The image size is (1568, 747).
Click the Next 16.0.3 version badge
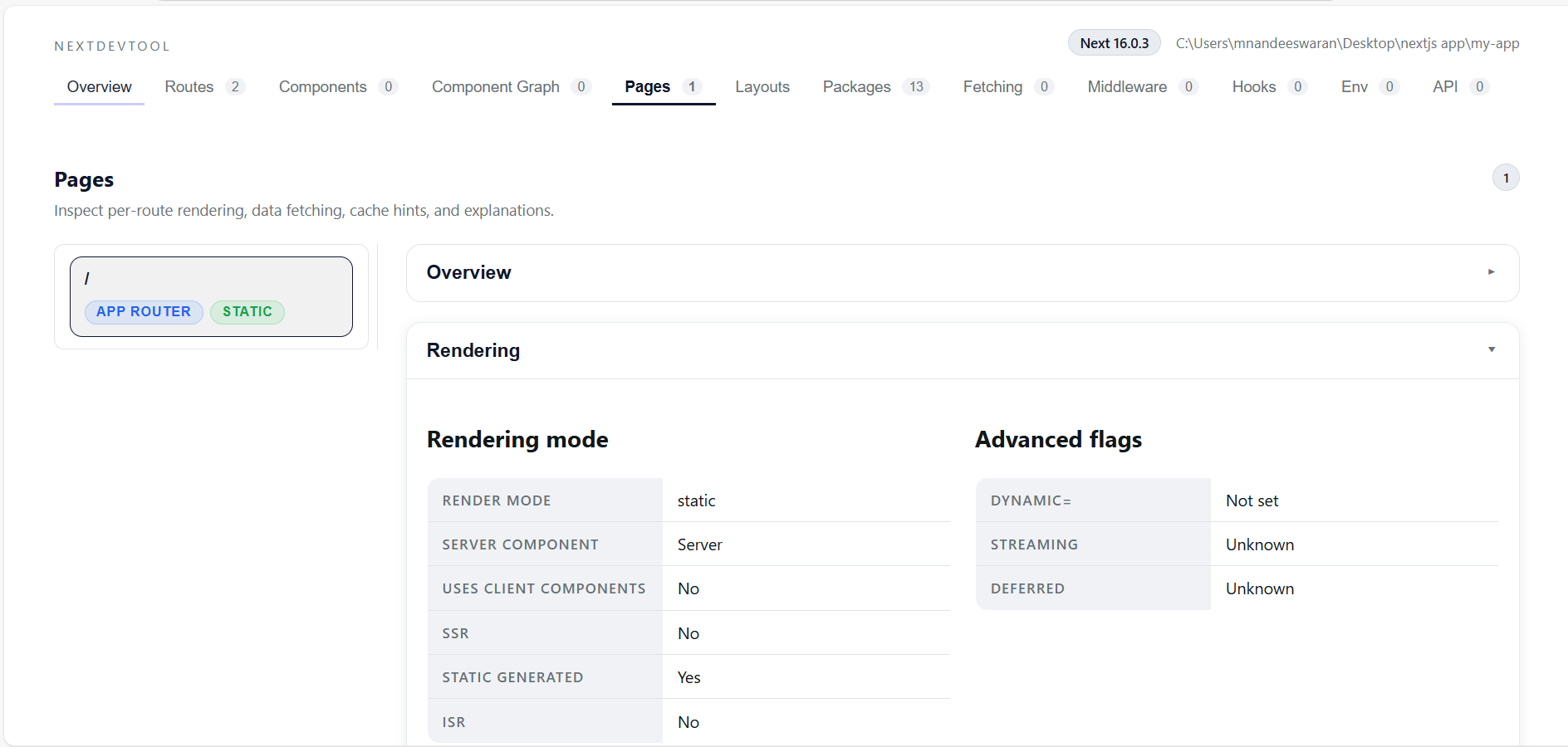click(x=1114, y=42)
